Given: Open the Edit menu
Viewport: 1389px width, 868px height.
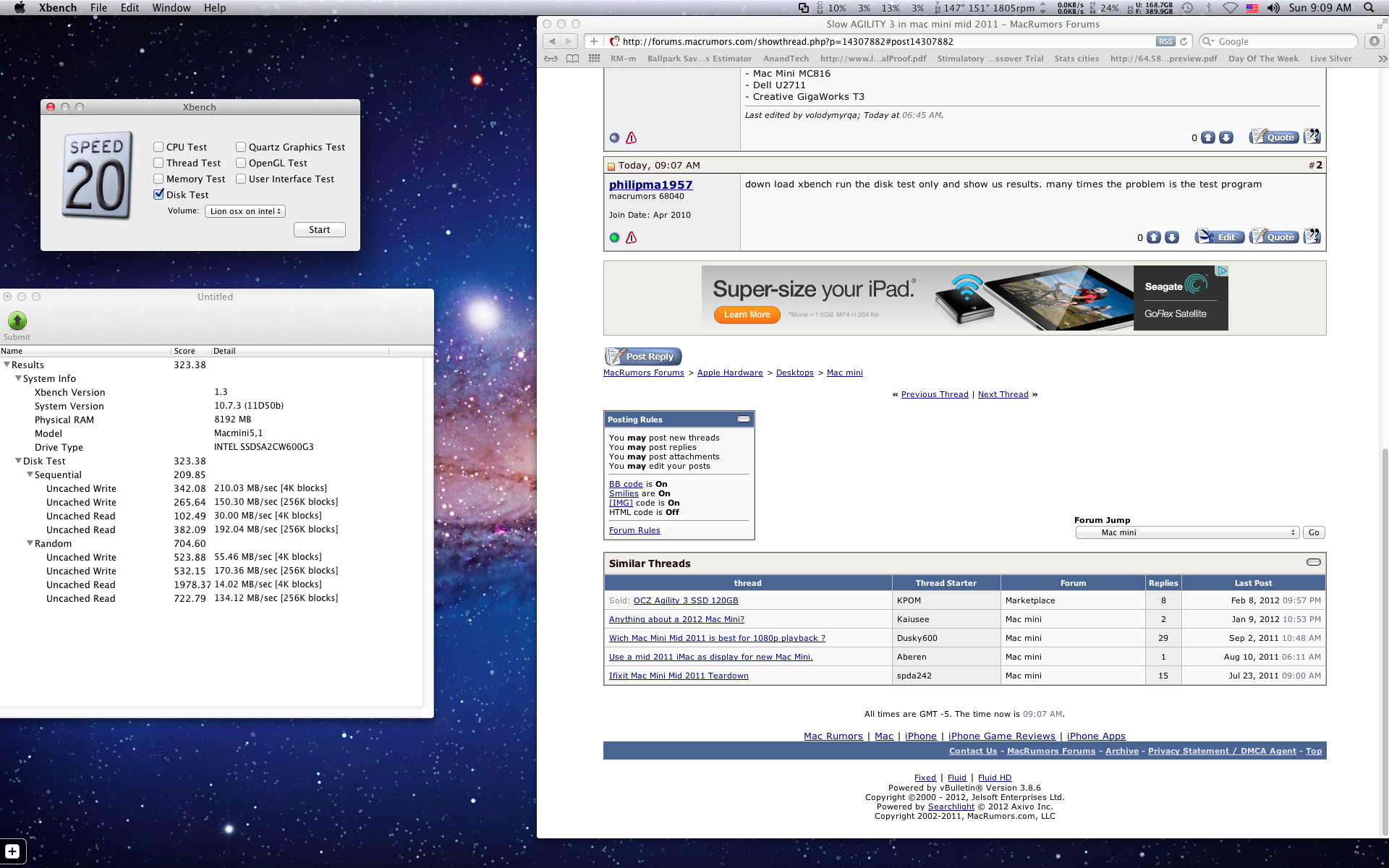Looking at the screenshot, I should pos(130,8).
